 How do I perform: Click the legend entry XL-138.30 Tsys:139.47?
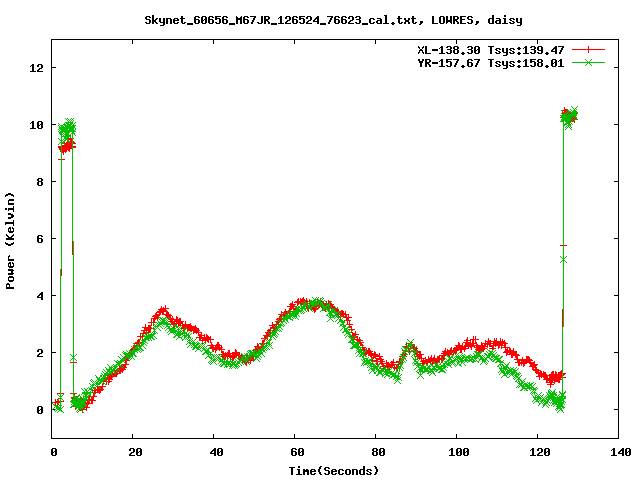[x=491, y=50]
